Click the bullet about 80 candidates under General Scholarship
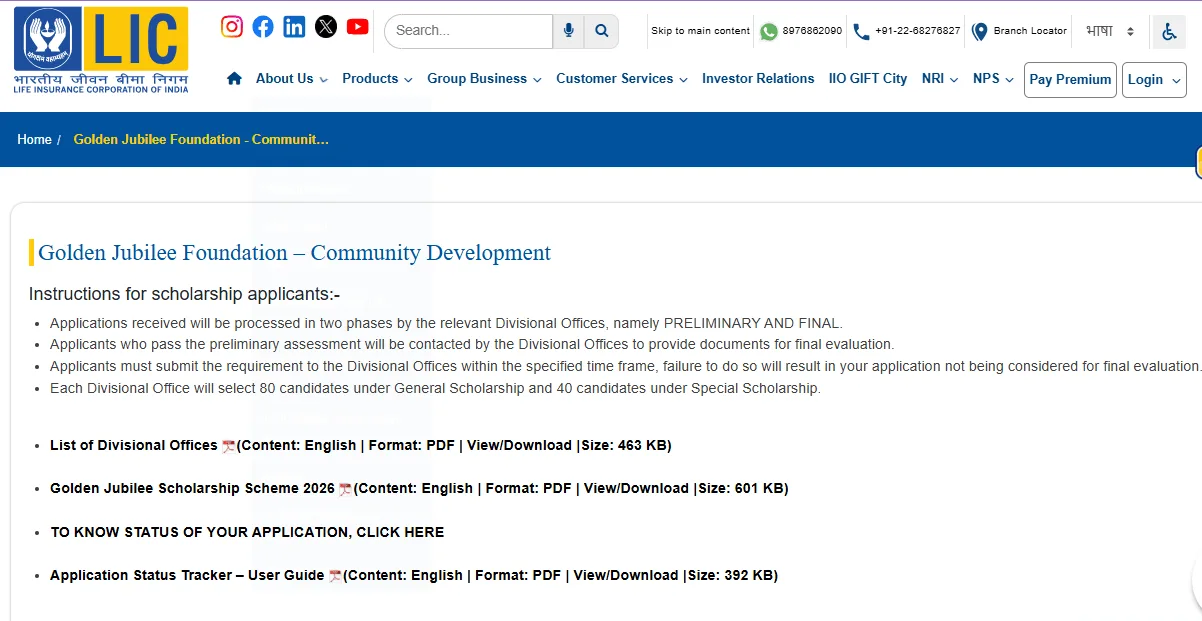The width and height of the screenshot is (1202, 621). (x=435, y=388)
